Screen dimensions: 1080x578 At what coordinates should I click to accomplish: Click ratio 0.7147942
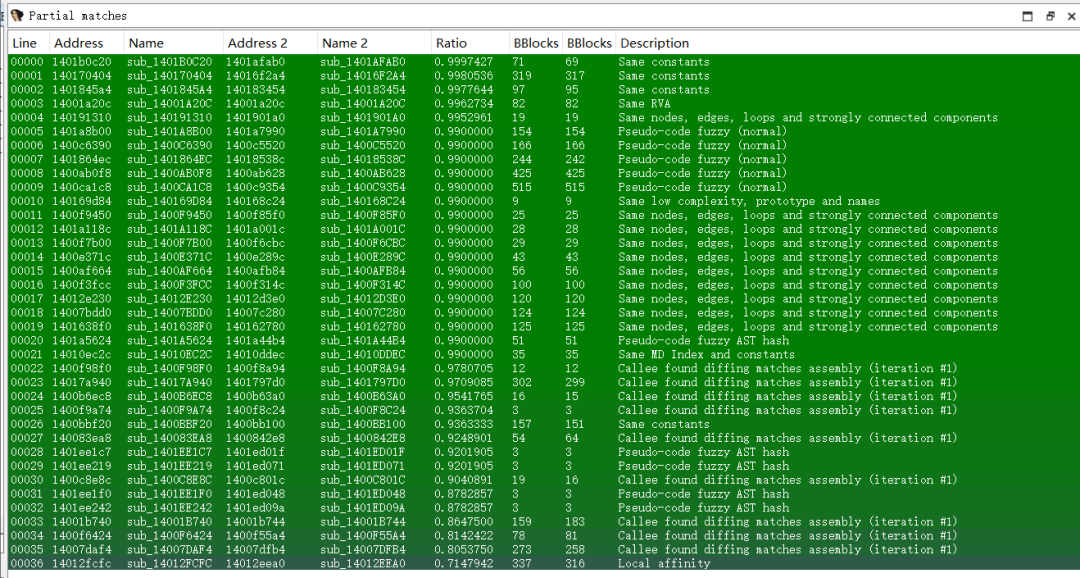tap(464, 564)
